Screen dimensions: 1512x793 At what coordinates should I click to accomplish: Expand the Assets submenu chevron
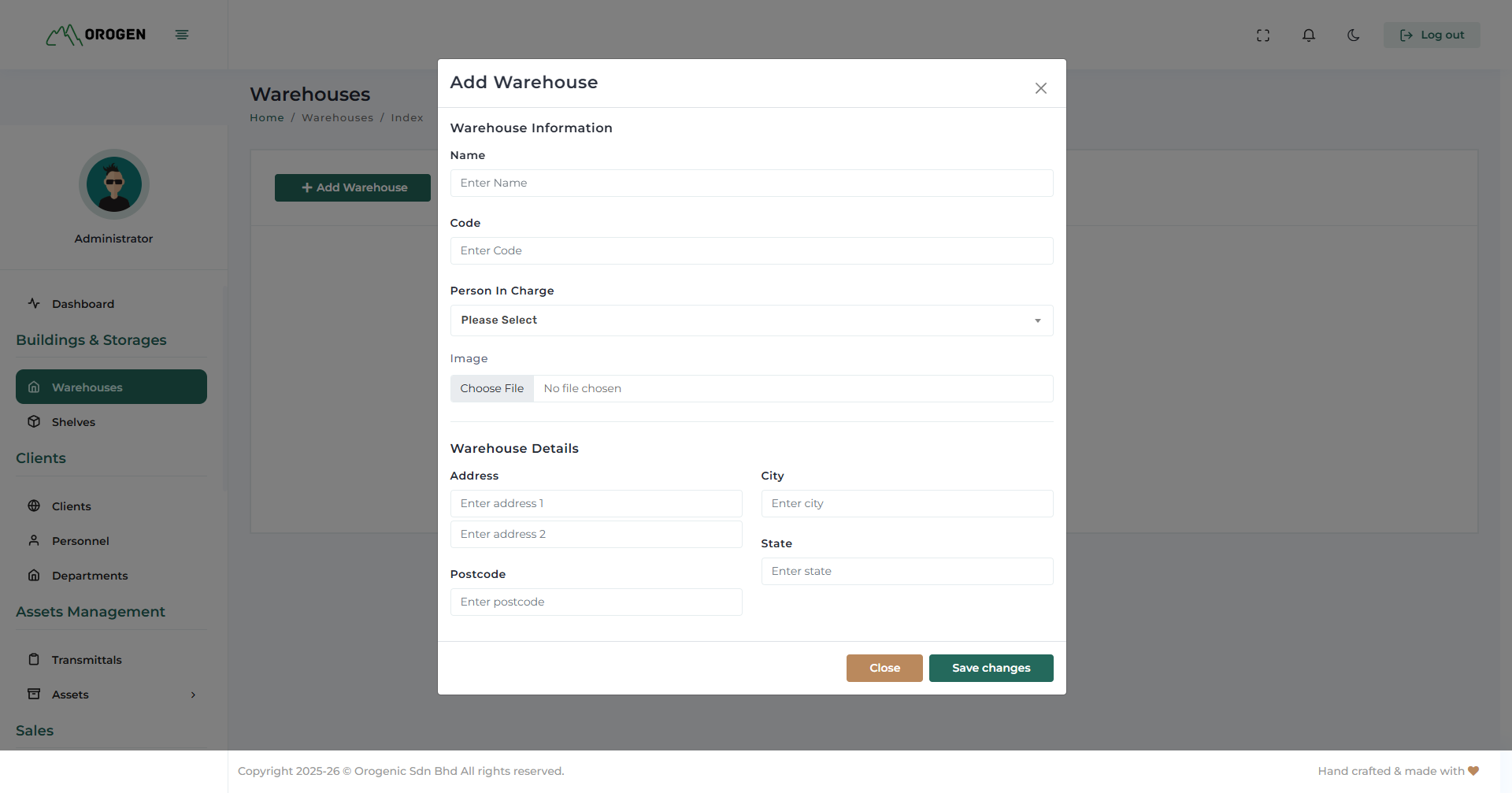[193, 695]
